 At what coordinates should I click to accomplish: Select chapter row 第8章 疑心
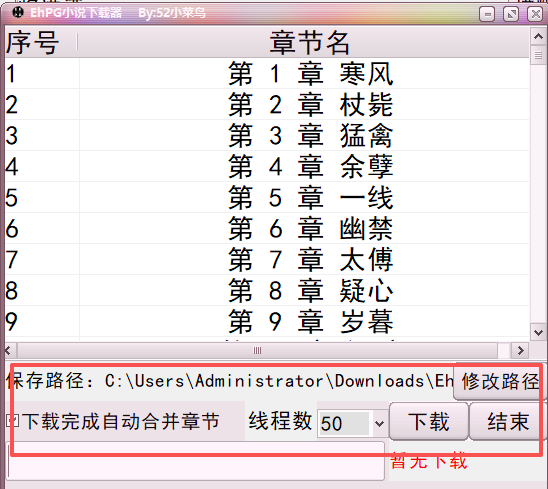[267, 290]
